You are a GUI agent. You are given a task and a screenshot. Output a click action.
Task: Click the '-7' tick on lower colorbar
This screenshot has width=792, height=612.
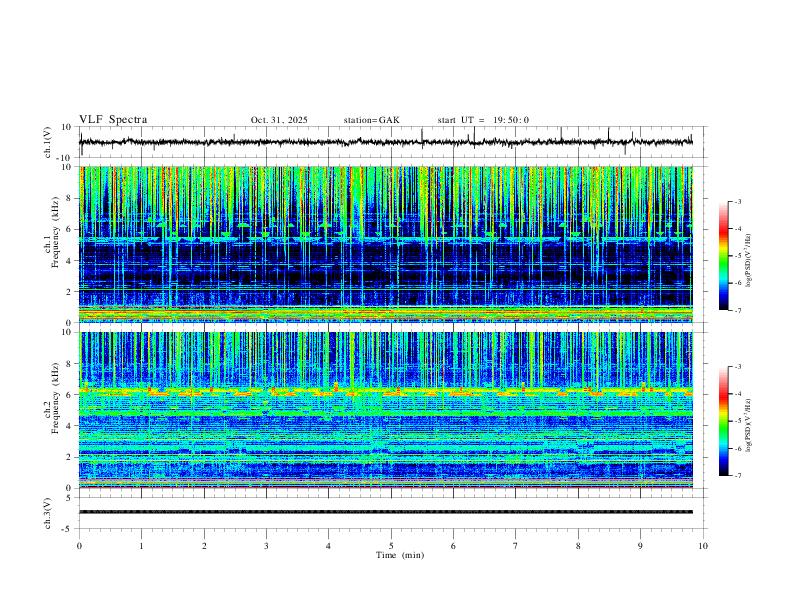pyautogui.click(x=737, y=475)
